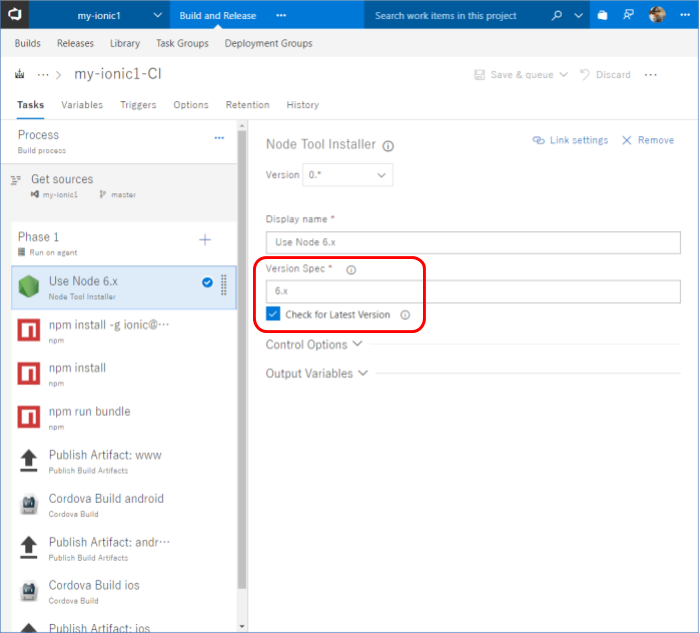Switch to the Triggers tab
Image resolution: width=700 pixels, height=633 pixels.
138,105
